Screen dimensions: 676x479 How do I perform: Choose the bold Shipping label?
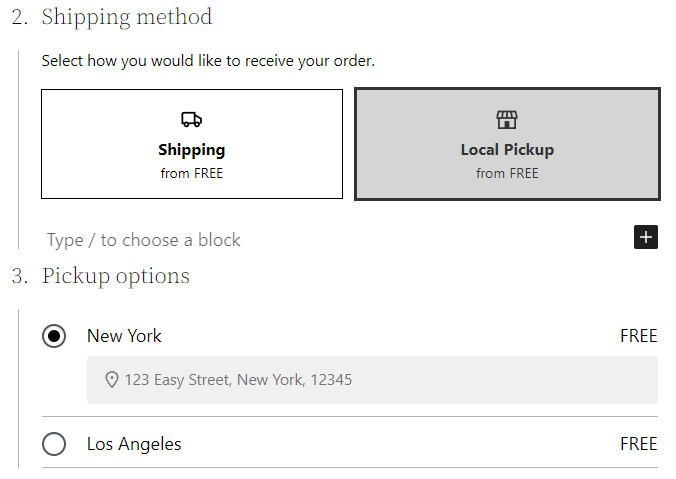[191, 150]
